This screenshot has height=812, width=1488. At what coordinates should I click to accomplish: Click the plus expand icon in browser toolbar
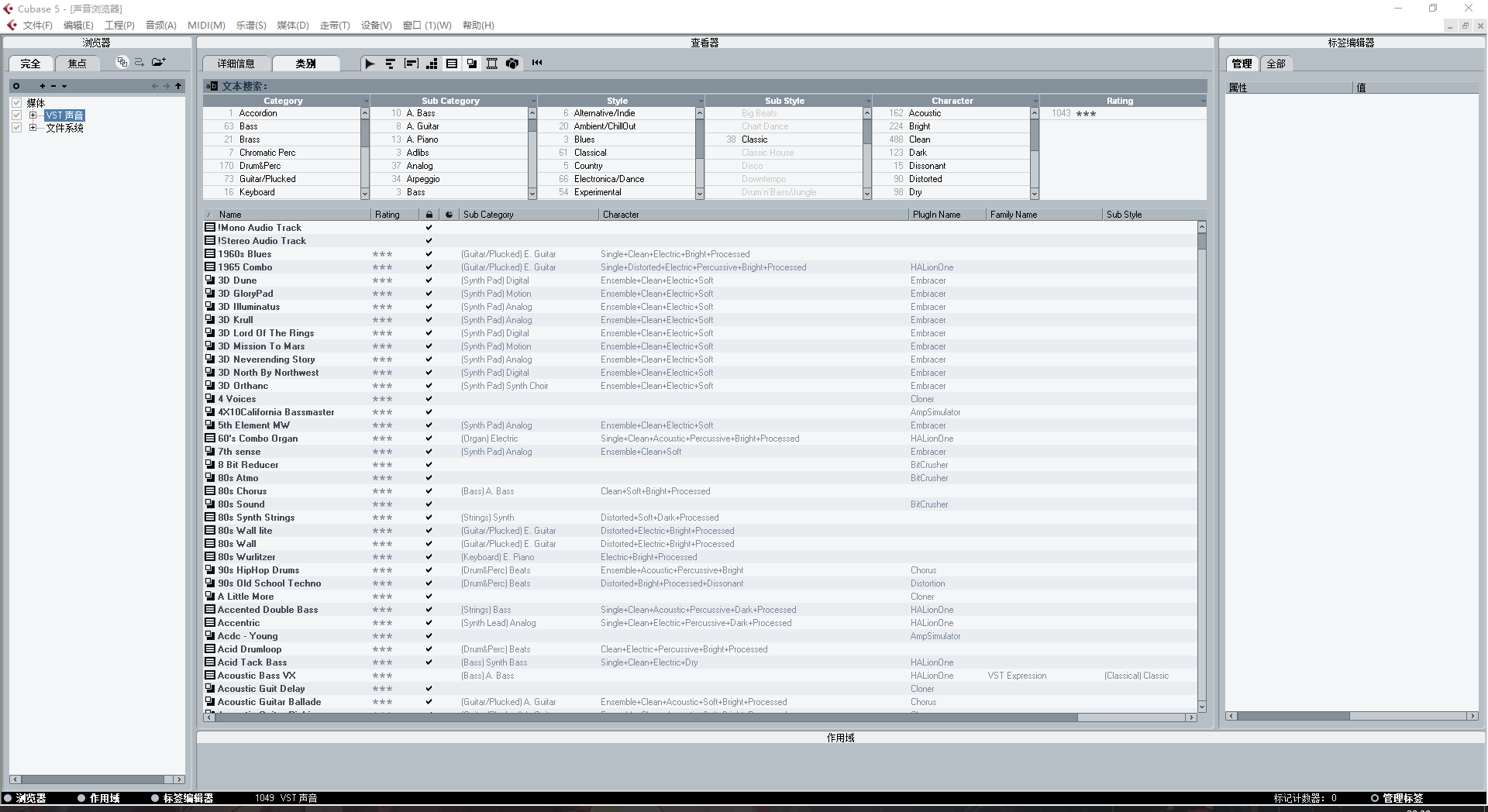tap(43, 86)
